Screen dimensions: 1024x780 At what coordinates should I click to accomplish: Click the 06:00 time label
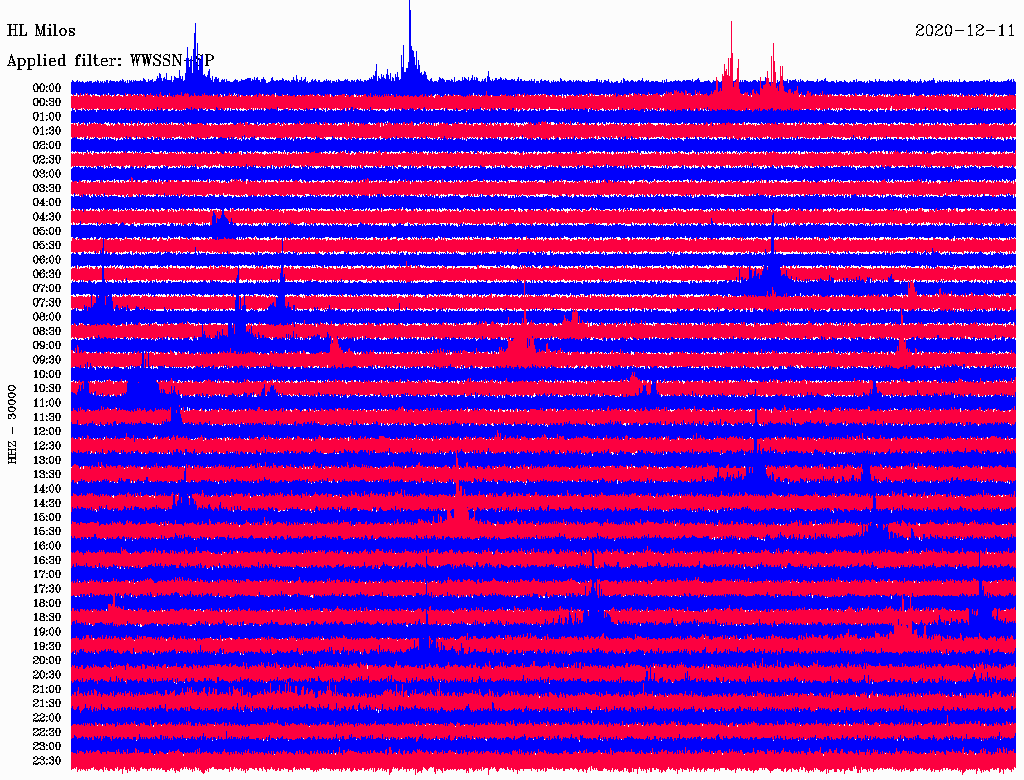[x=47, y=260]
